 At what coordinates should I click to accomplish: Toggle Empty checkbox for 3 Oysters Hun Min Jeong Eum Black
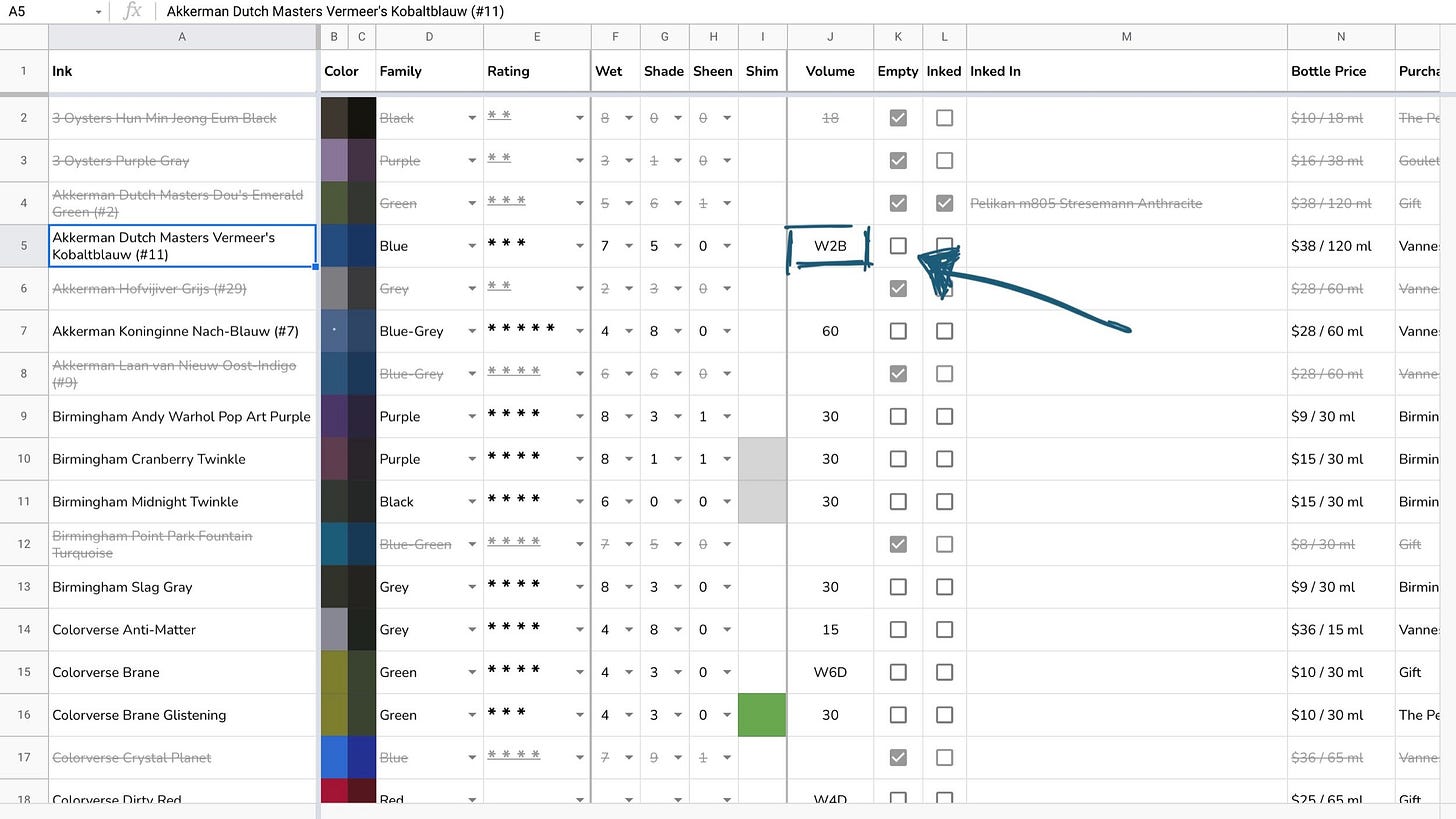pyautogui.click(x=898, y=118)
